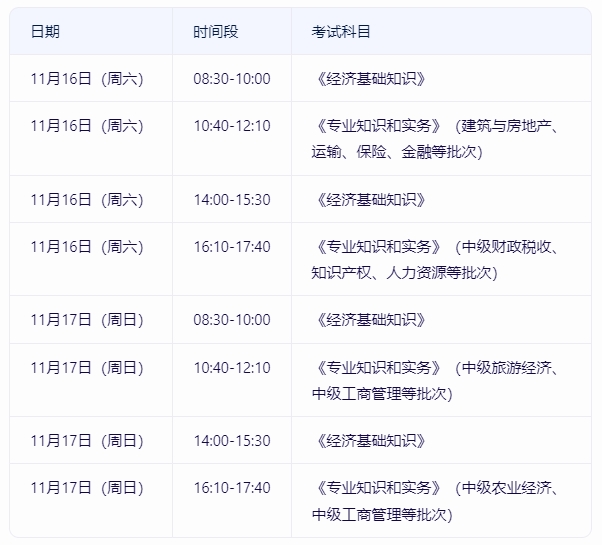Click 16:10-17:40 time on 11月16日 row
Screen dimensions: 602x545
click(x=232, y=246)
